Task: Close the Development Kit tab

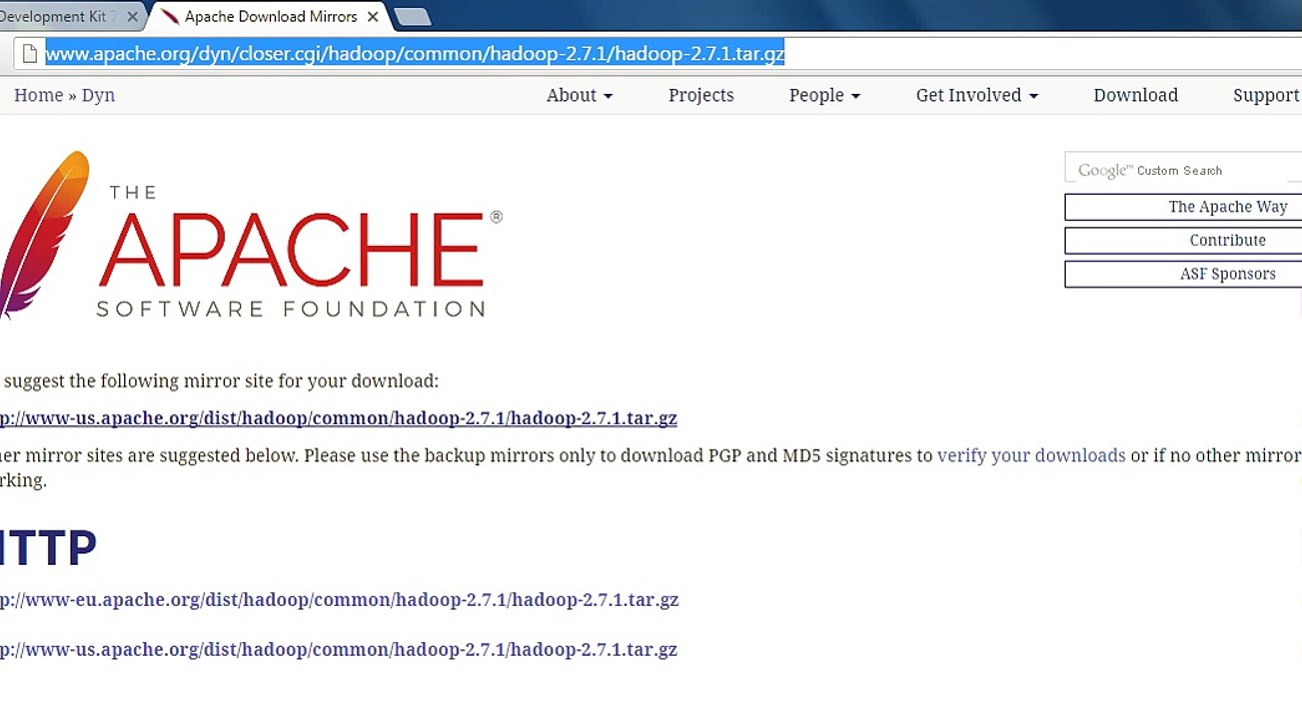Action: (x=132, y=17)
